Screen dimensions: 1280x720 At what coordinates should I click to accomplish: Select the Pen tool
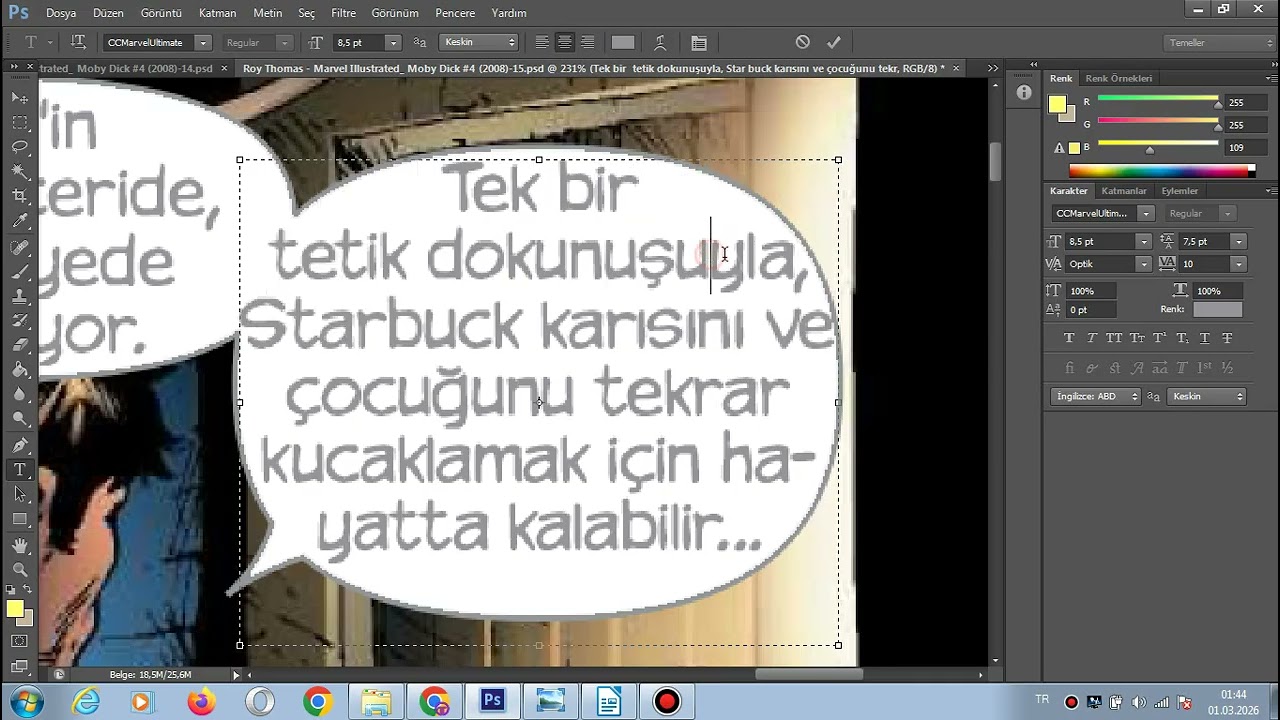(19, 445)
